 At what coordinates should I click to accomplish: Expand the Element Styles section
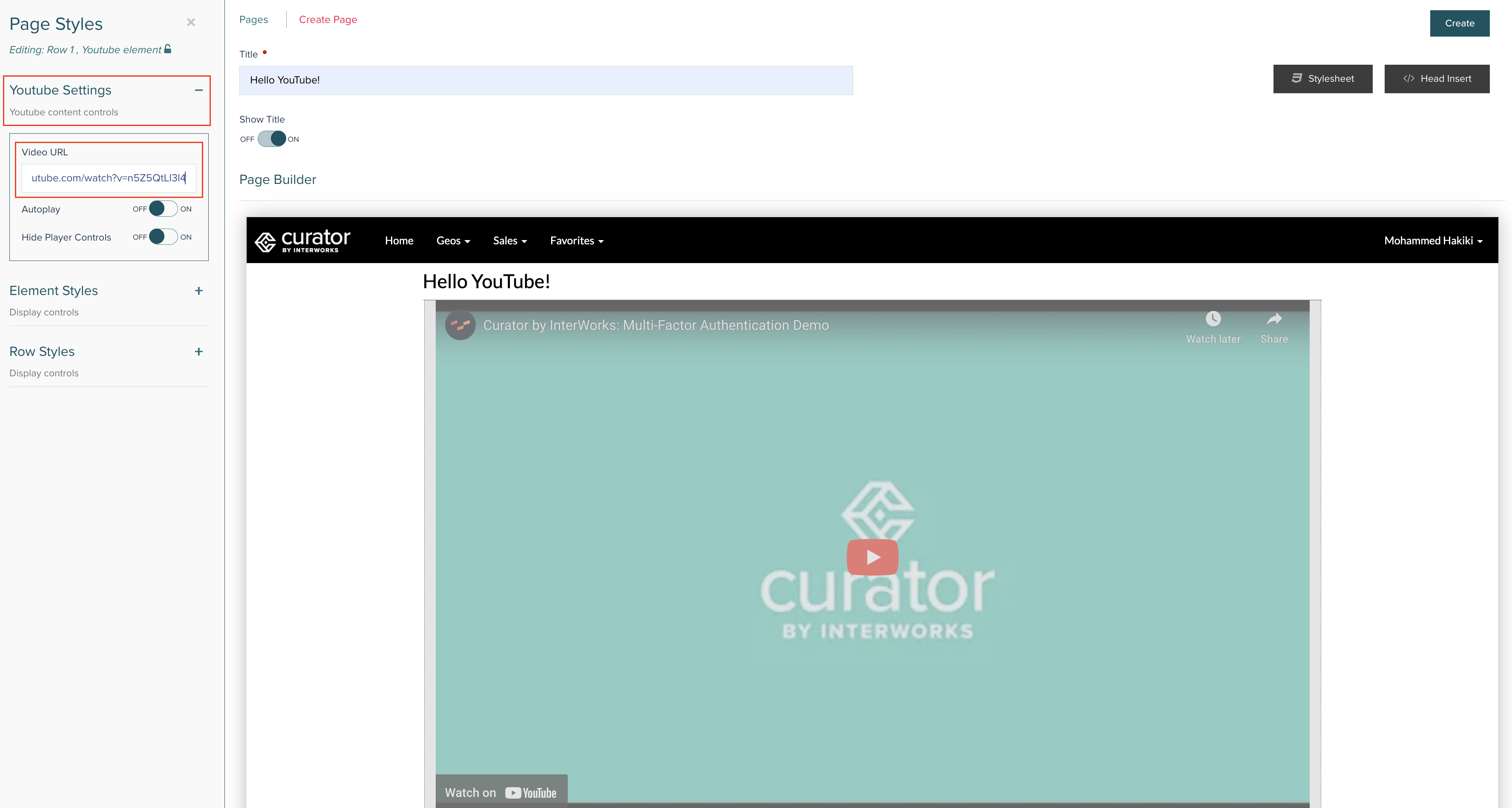tap(199, 290)
